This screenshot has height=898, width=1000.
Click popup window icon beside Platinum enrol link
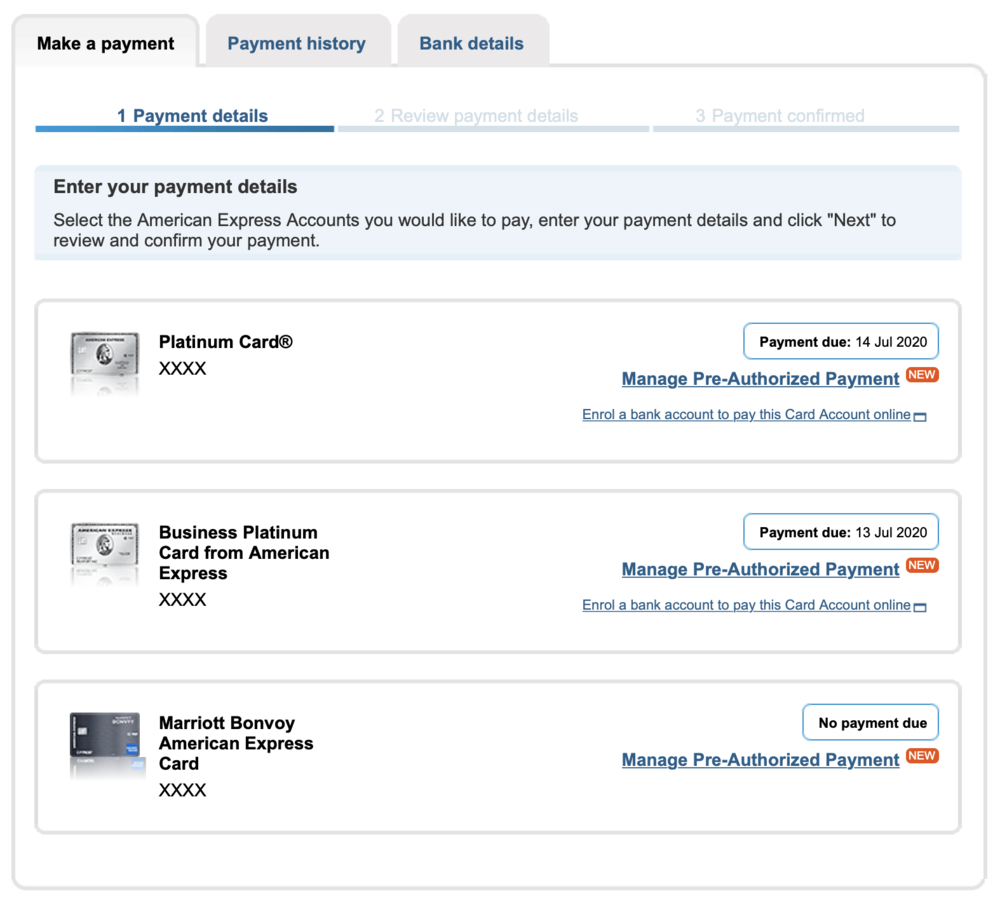point(921,416)
